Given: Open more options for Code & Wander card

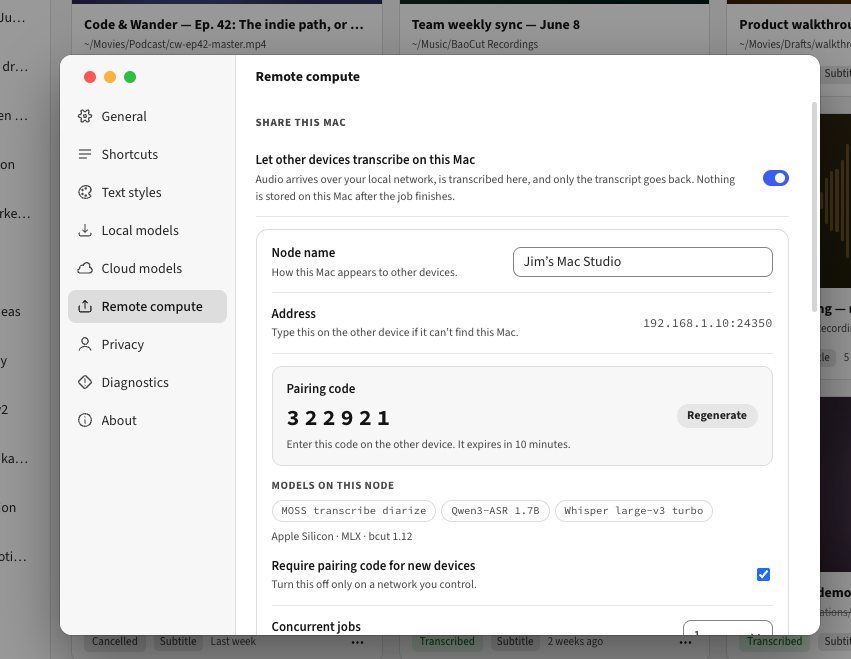Looking at the screenshot, I should tap(357, 642).
